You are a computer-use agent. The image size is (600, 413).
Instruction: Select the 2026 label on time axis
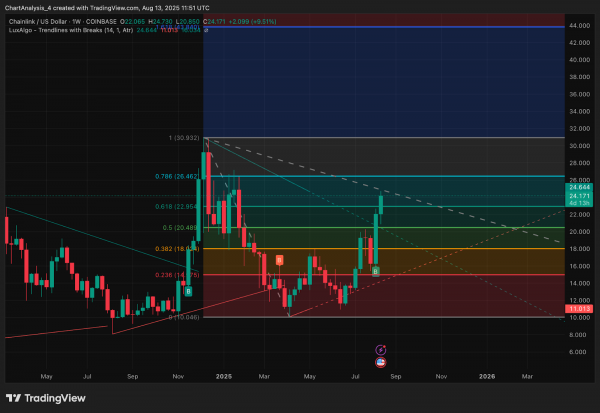[487, 377]
